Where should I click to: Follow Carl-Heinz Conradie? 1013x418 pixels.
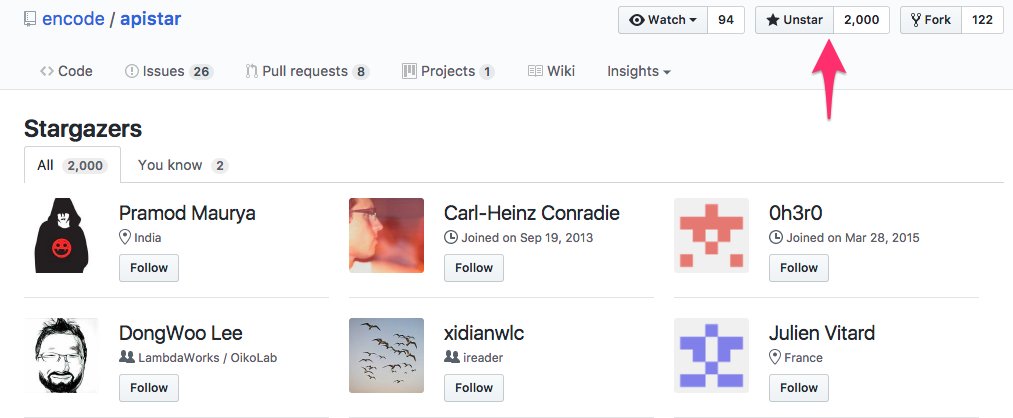pos(474,267)
